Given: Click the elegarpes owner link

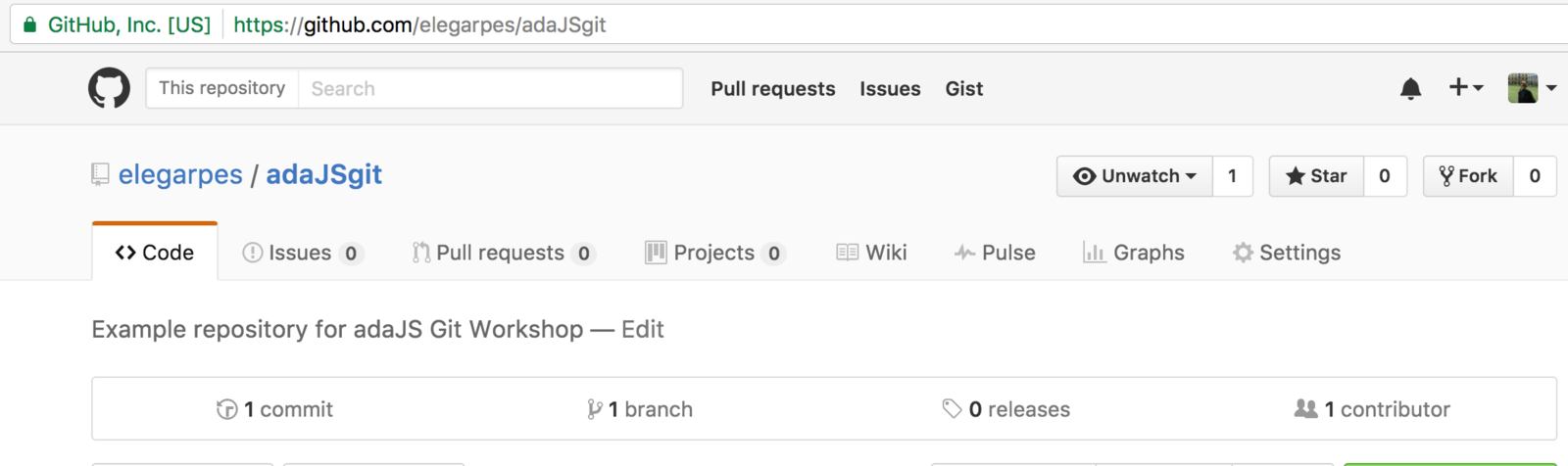Looking at the screenshot, I should pyautogui.click(x=180, y=175).
